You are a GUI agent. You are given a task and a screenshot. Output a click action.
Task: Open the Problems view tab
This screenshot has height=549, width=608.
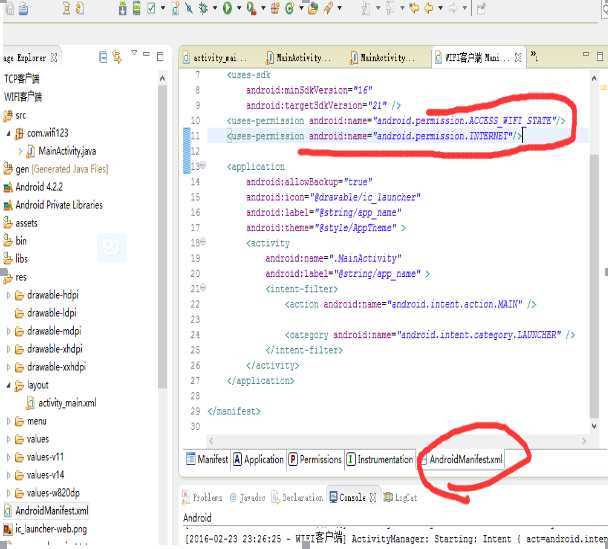202,497
